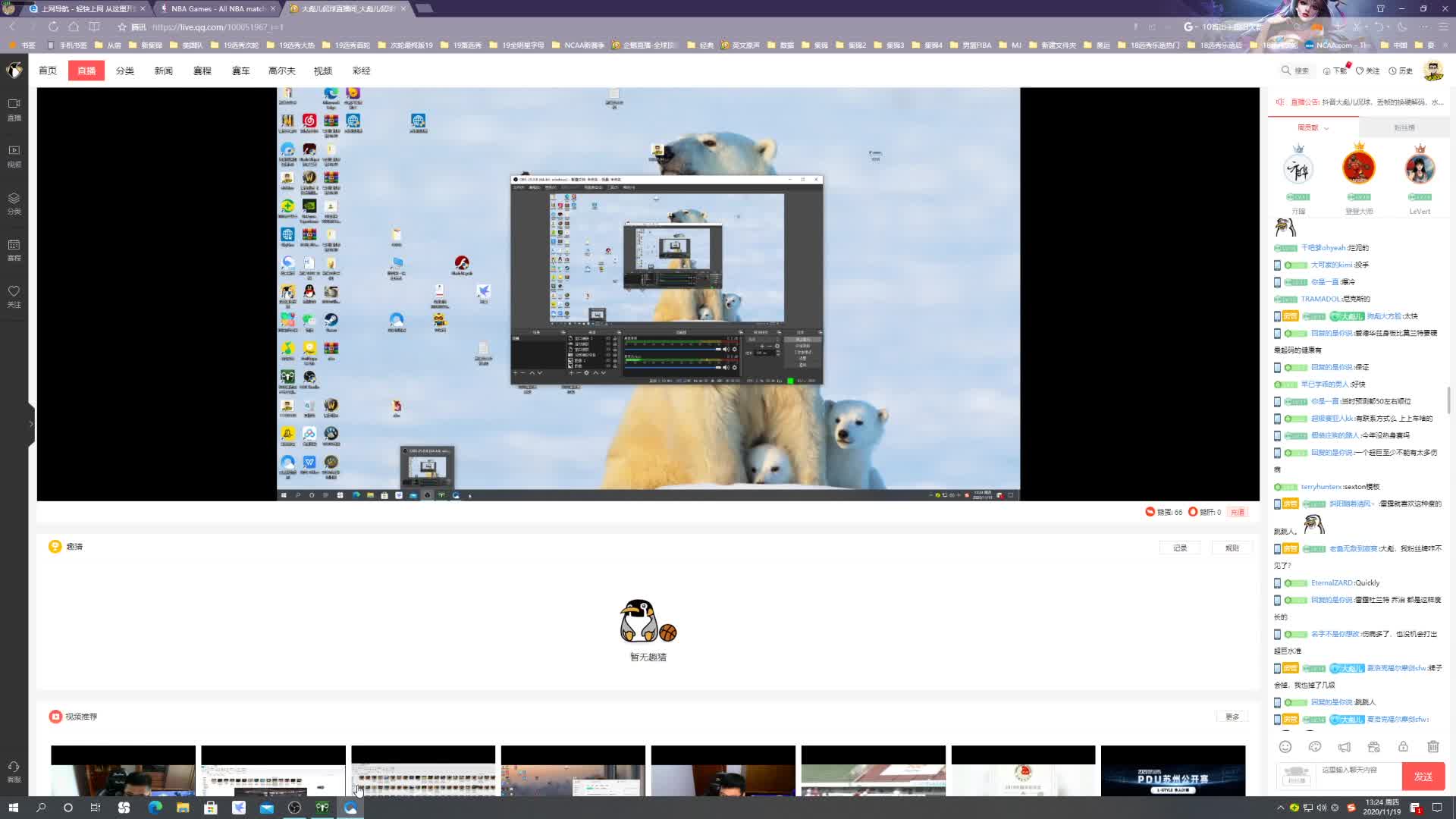Click the color palette chat icon
This screenshot has height=819, width=1456.
pos(1315,747)
